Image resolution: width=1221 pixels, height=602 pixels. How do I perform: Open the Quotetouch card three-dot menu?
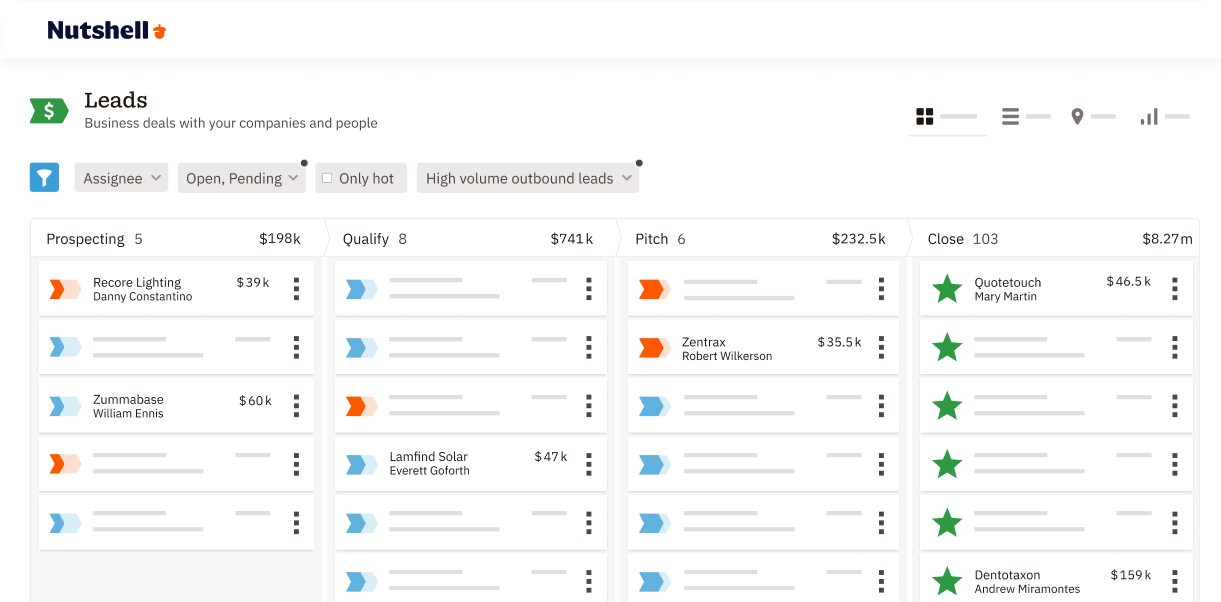[1174, 289]
